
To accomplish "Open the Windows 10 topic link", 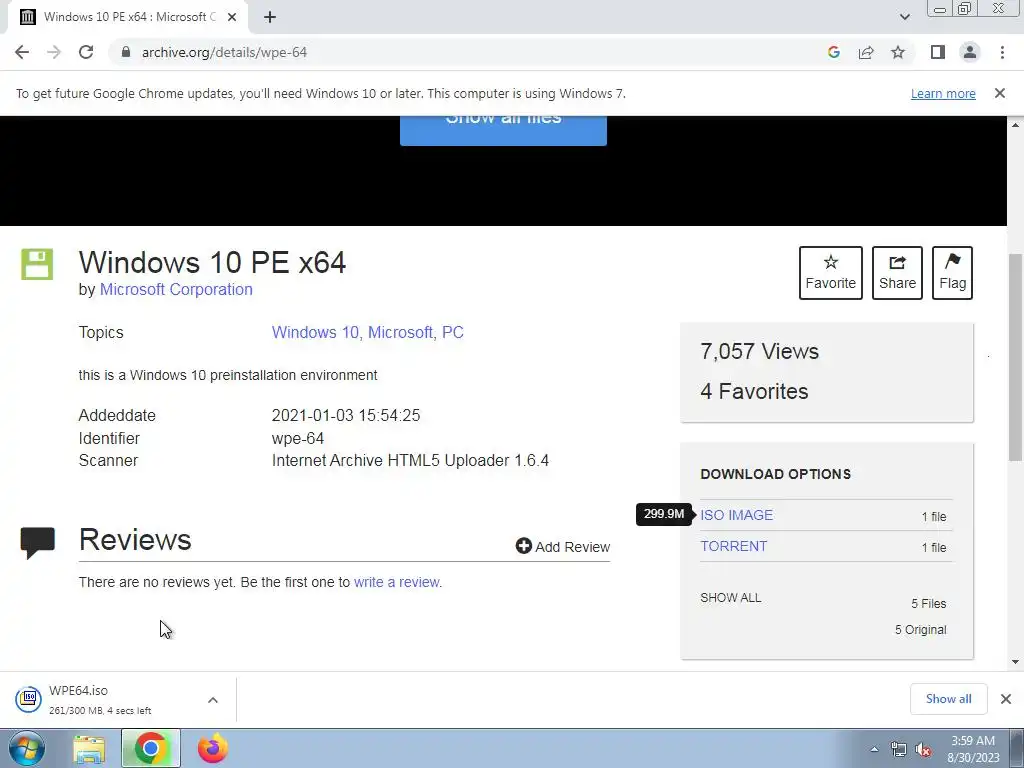I will (317, 332).
